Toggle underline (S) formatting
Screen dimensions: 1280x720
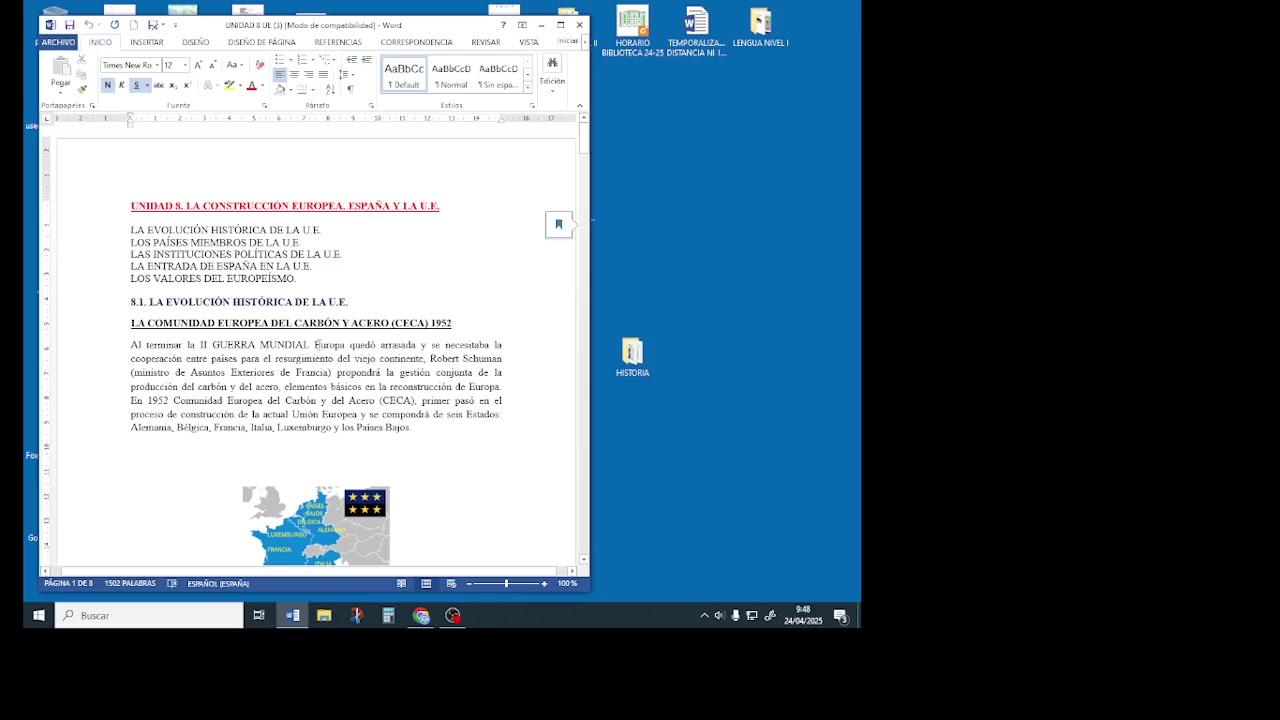coord(136,86)
